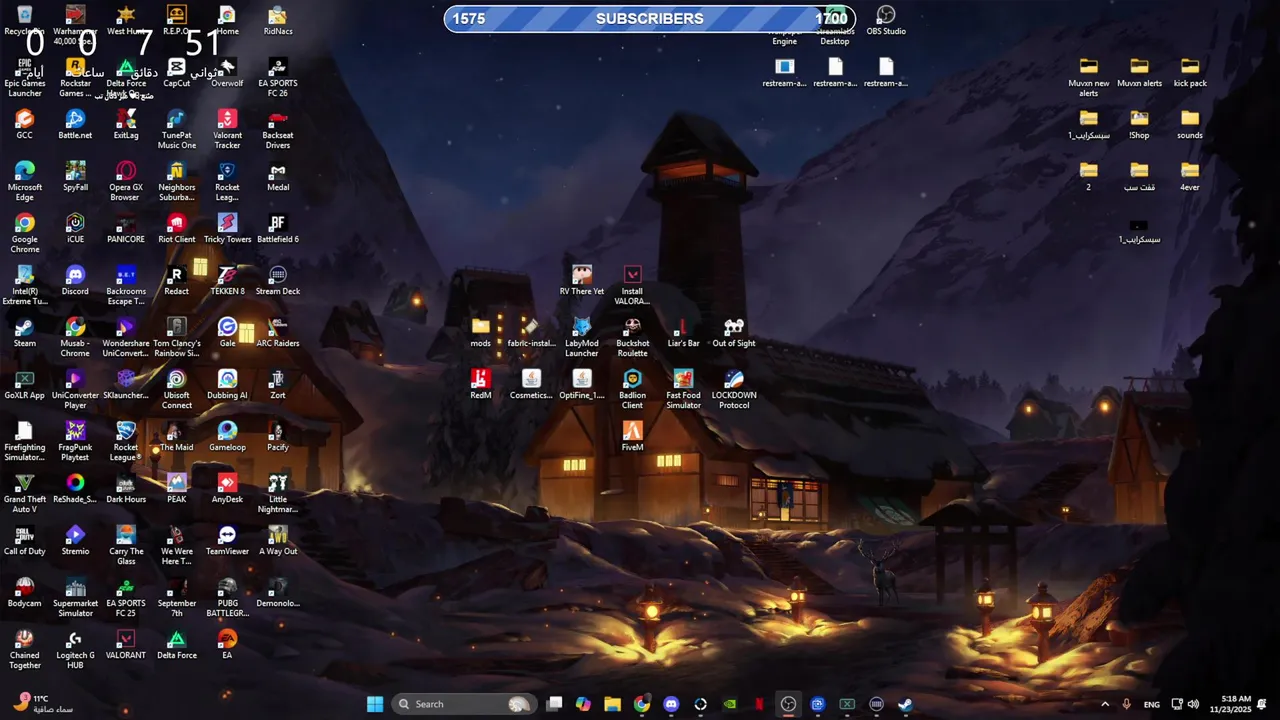Open the 4ever folder

[1190, 175]
